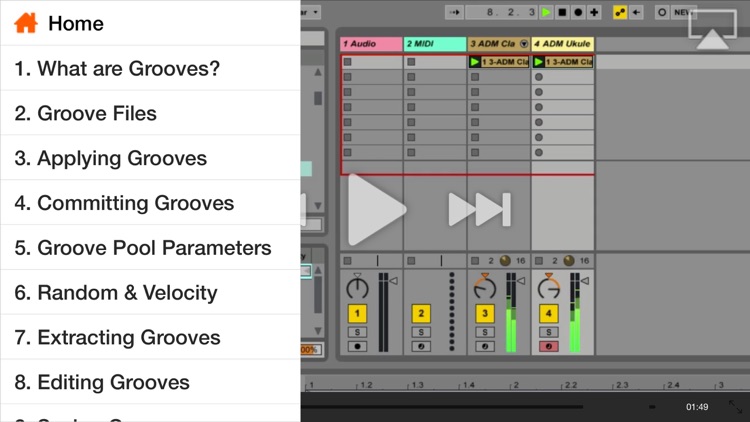Click the browser scroll up arrow

click(318, 72)
